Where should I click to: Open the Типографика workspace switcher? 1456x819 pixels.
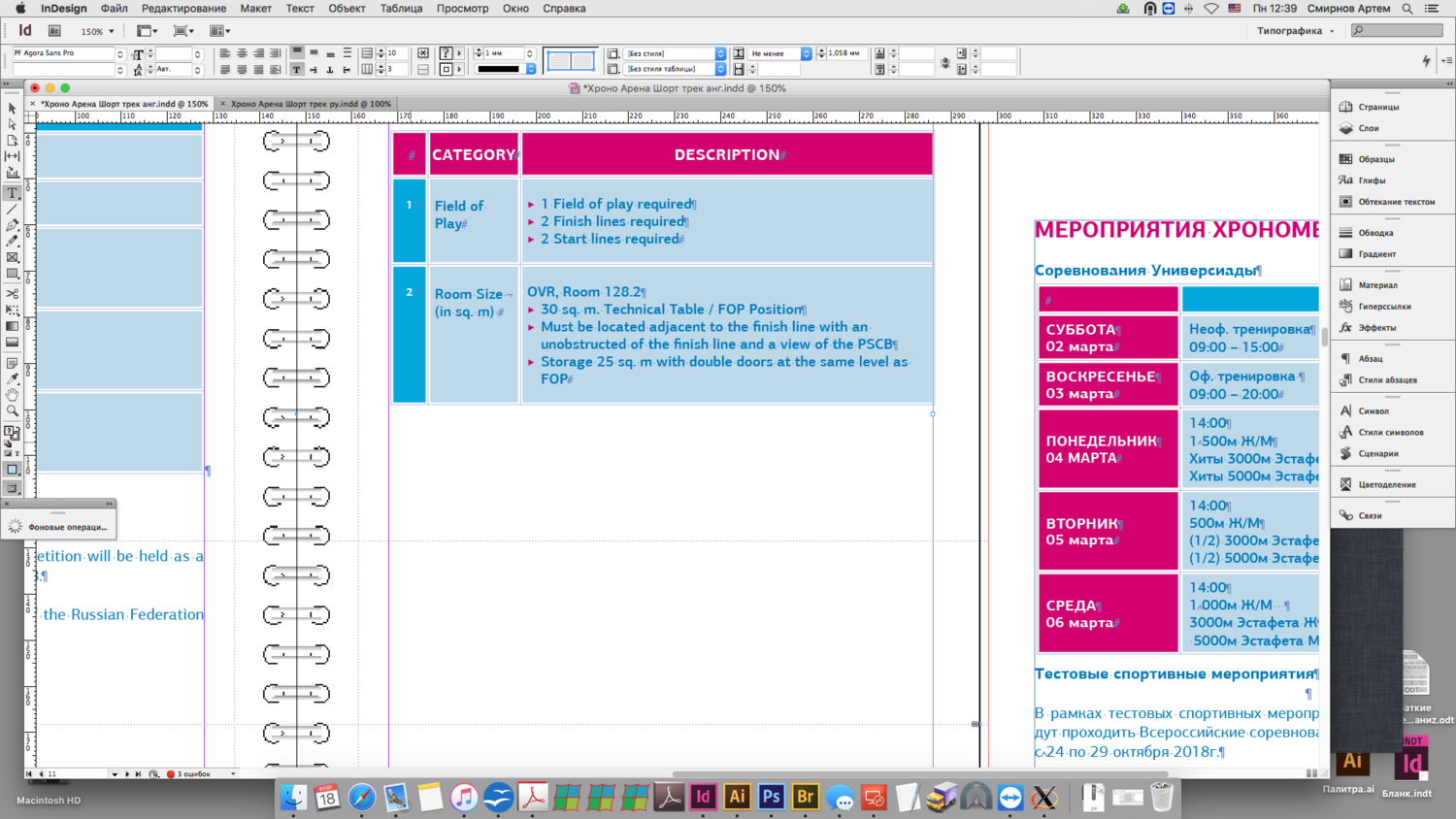(1295, 31)
